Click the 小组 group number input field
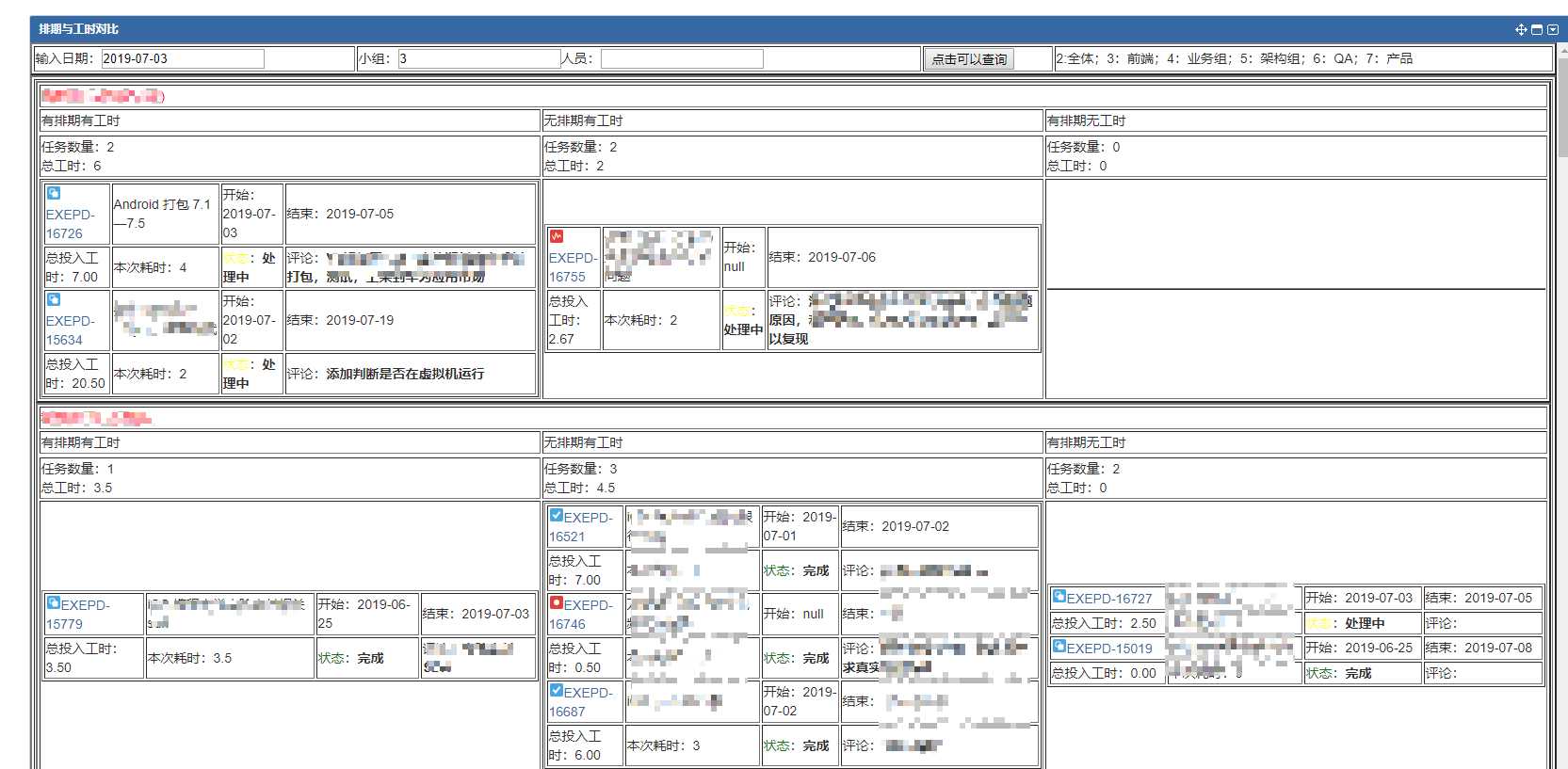The image size is (1568, 769). coord(479,58)
